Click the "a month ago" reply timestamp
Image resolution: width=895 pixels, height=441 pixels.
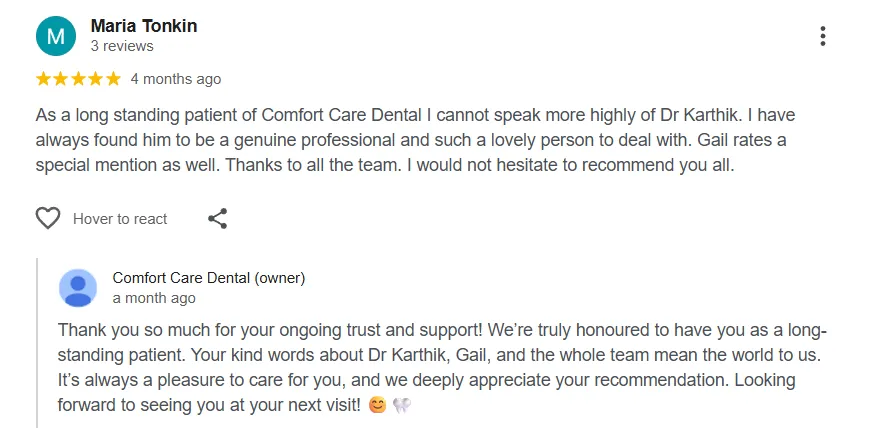[x=154, y=298]
